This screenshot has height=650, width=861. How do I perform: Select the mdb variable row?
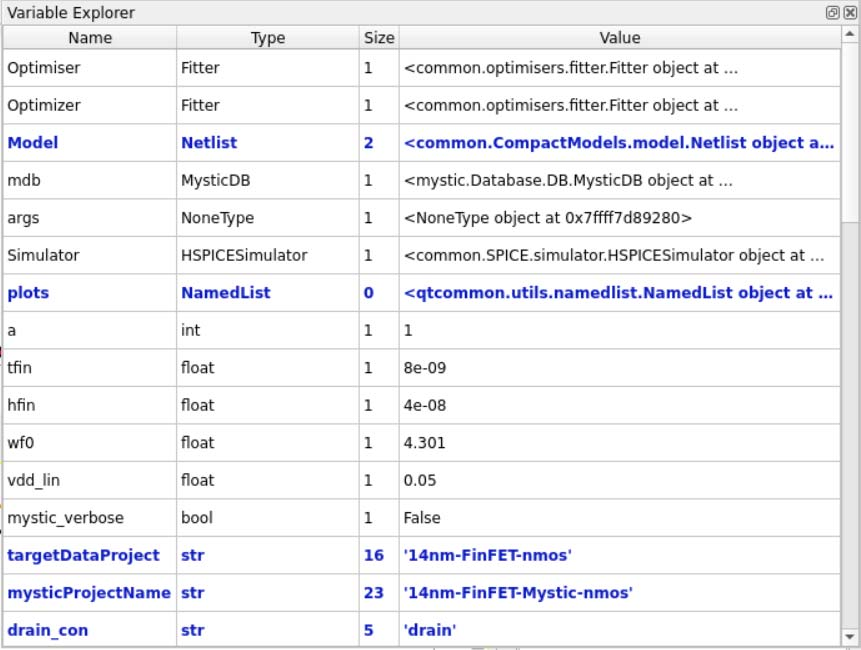click(x=23, y=181)
